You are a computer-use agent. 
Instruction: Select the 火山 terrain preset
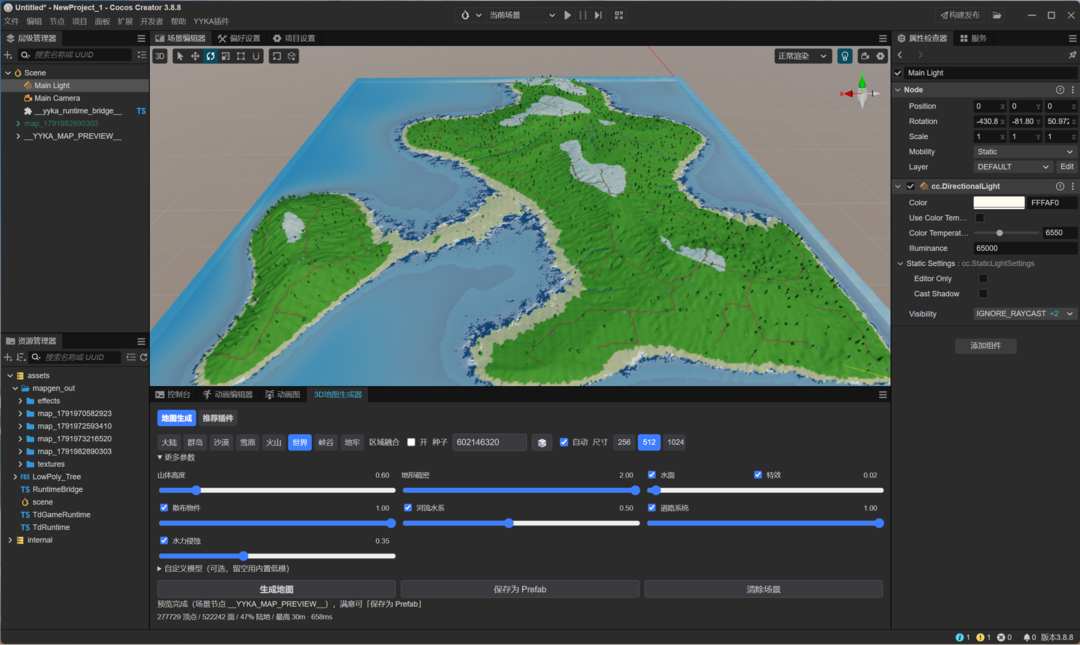tap(273, 442)
